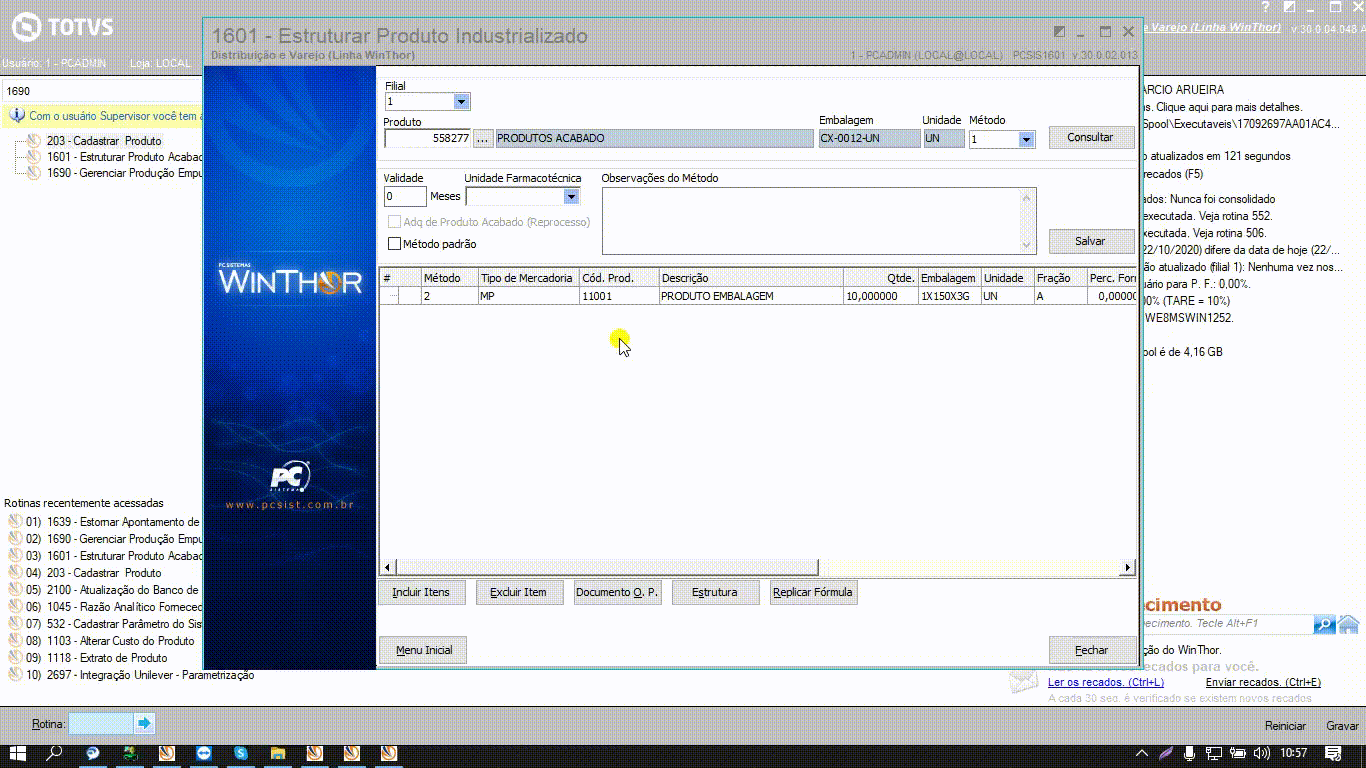Click Incluir Itens button
1366x768 pixels.
point(421,592)
